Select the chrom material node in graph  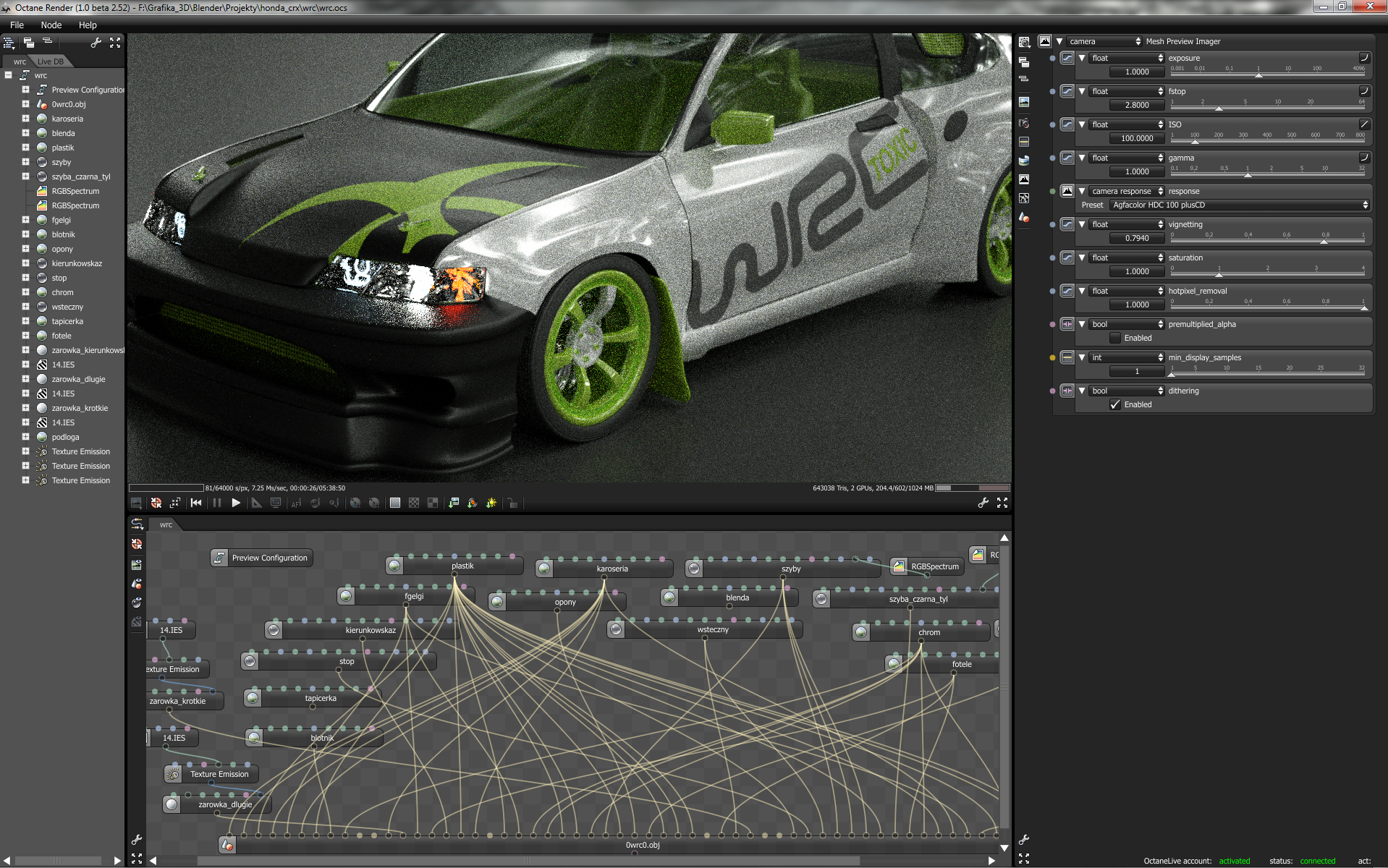pyautogui.click(x=921, y=632)
